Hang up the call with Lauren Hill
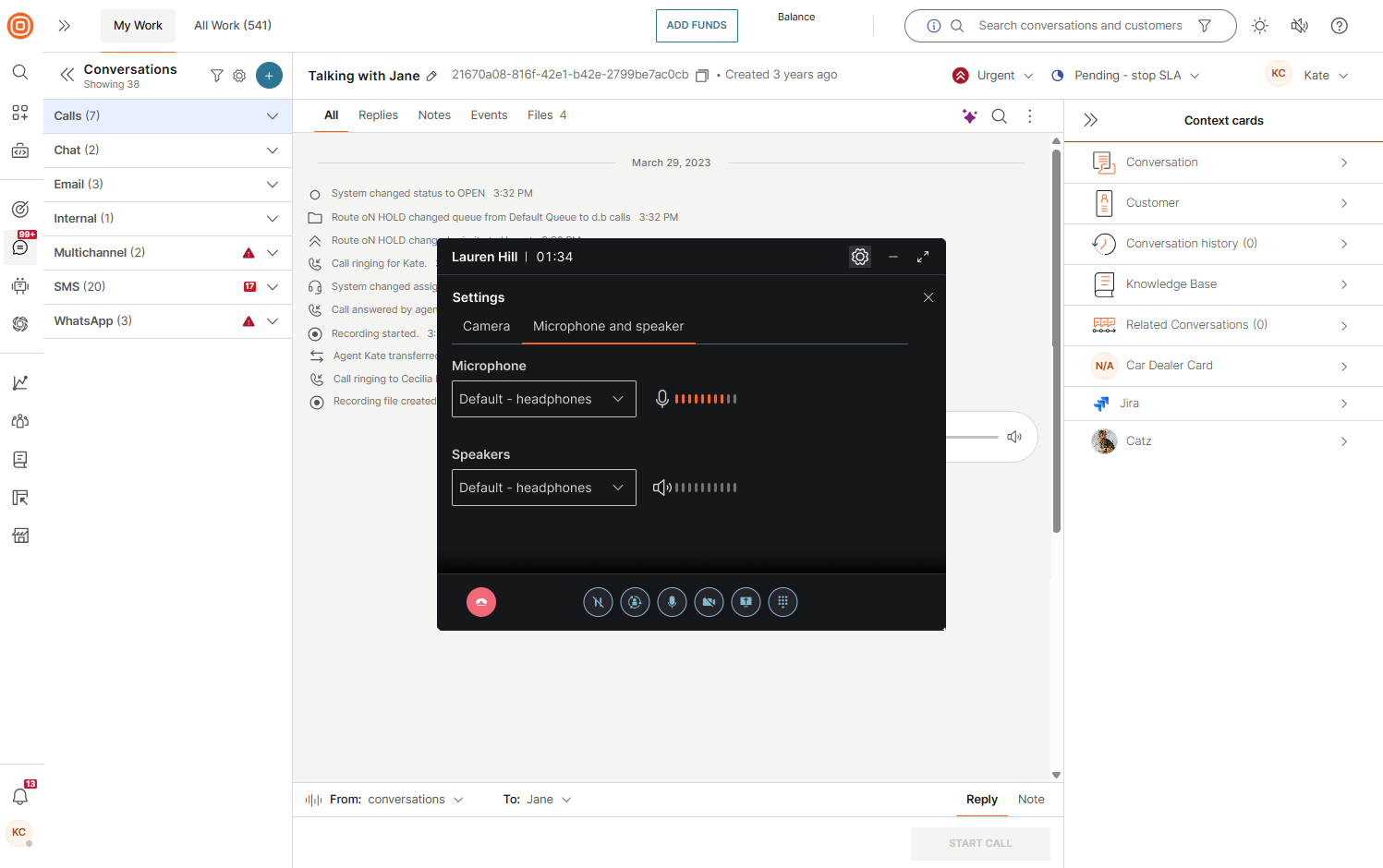The image size is (1383, 868). (481, 602)
